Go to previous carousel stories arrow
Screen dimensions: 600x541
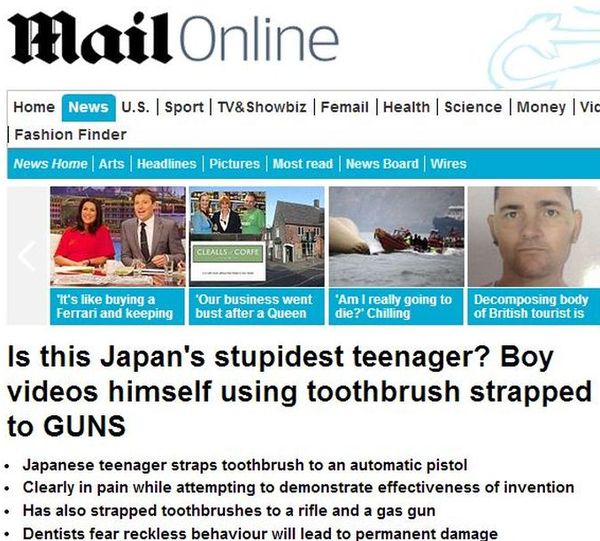(x=27, y=256)
